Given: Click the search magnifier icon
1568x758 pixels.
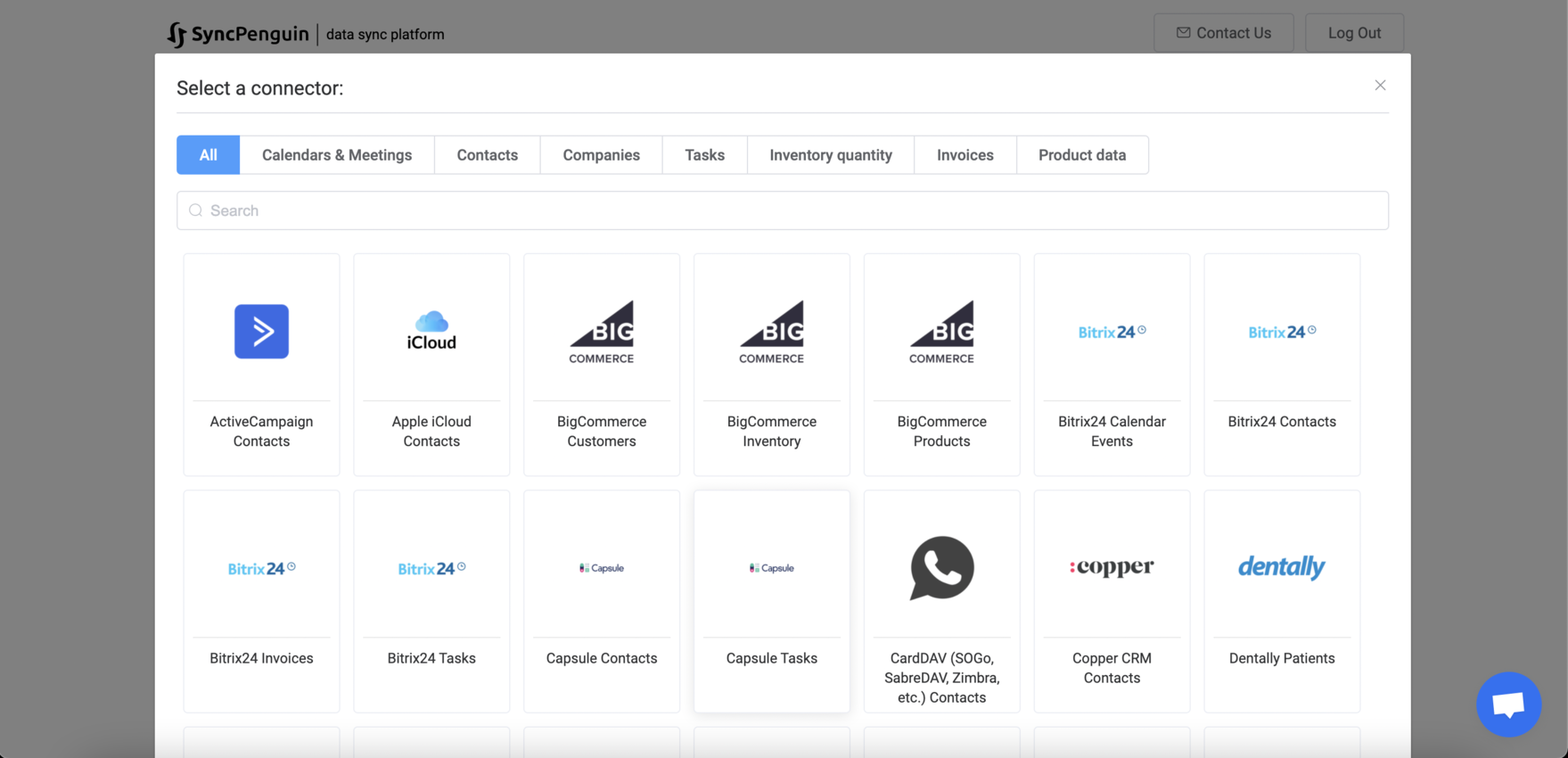Looking at the screenshot, I should click(196, 210).
